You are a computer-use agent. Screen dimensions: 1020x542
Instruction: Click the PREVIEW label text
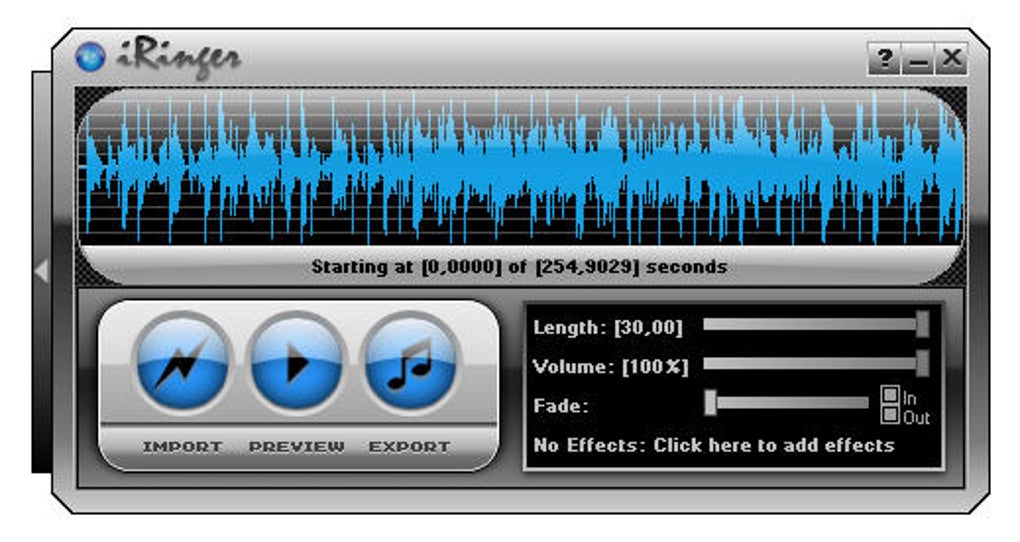297,447
